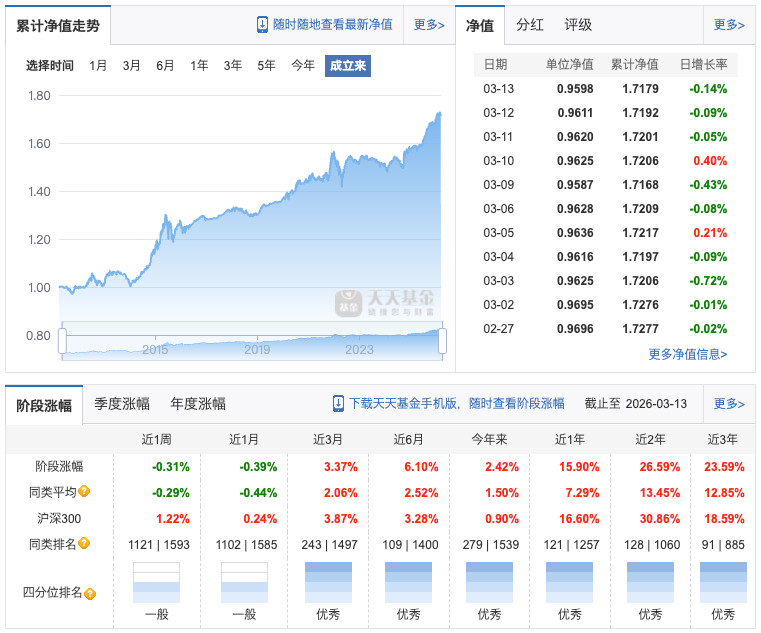
Task: Select the 成立来 time range
Action: (348, 66)
